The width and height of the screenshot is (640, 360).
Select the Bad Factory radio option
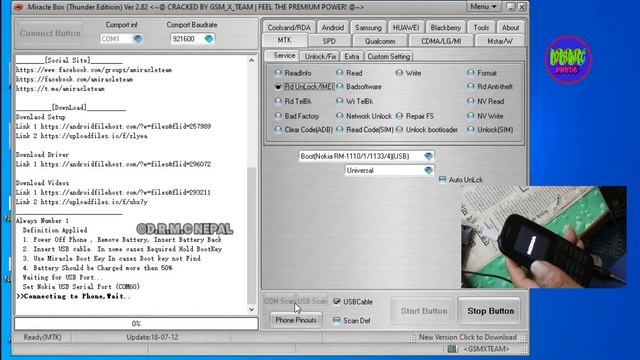pyautogui.click(x=278, y=116)
